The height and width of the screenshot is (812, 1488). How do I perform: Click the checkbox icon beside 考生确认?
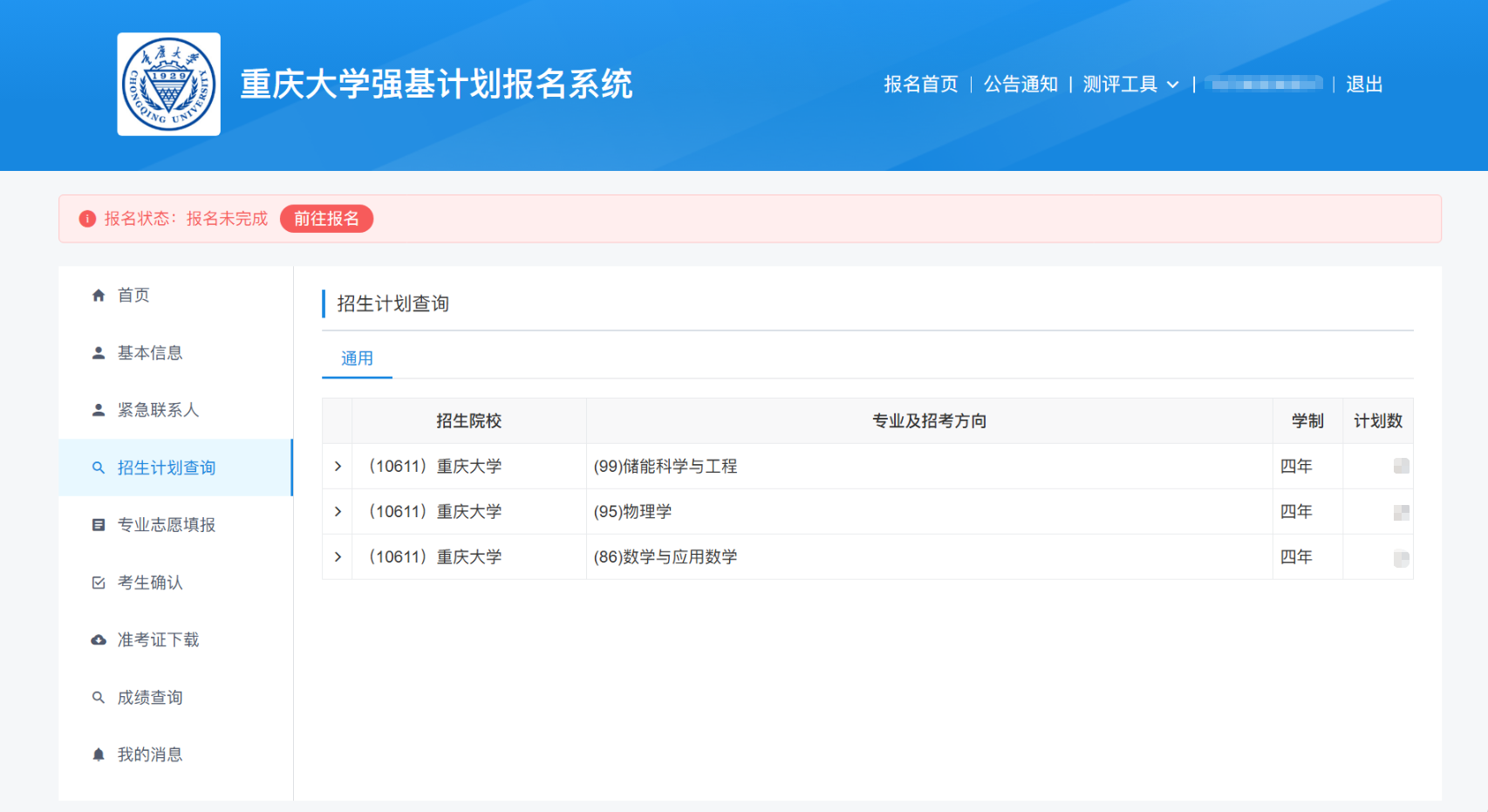(x=99, y=583)
